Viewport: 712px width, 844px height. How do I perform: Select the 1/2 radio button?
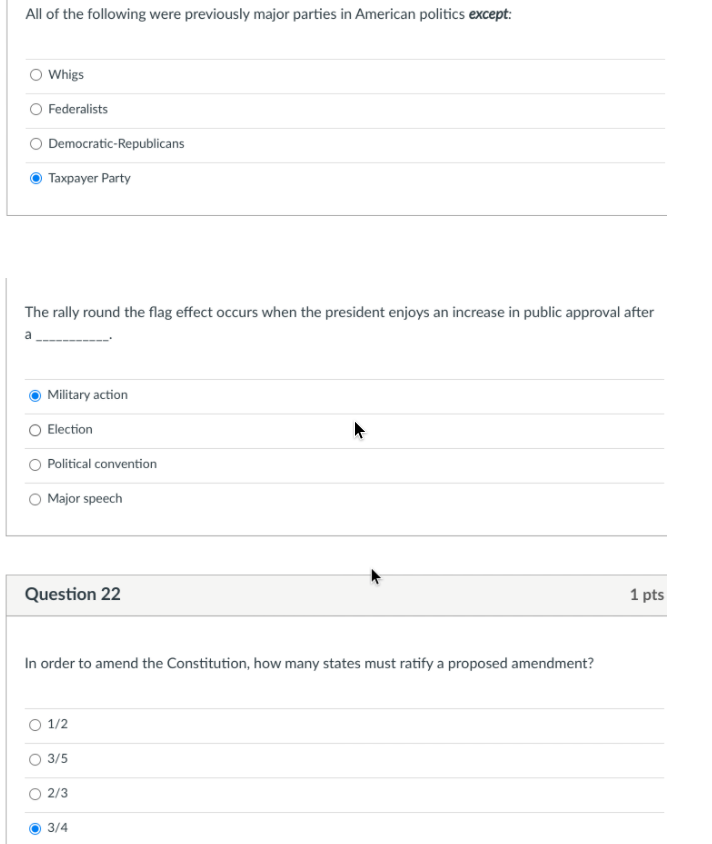pos(36,725)
